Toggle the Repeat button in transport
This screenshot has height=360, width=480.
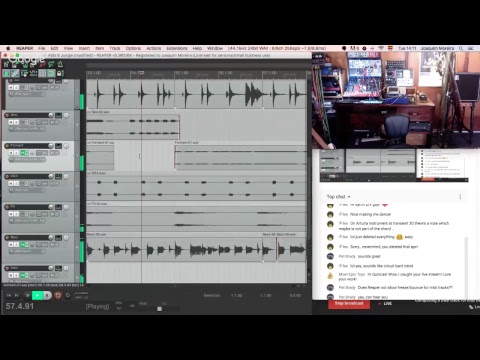[x=68, y=295]
